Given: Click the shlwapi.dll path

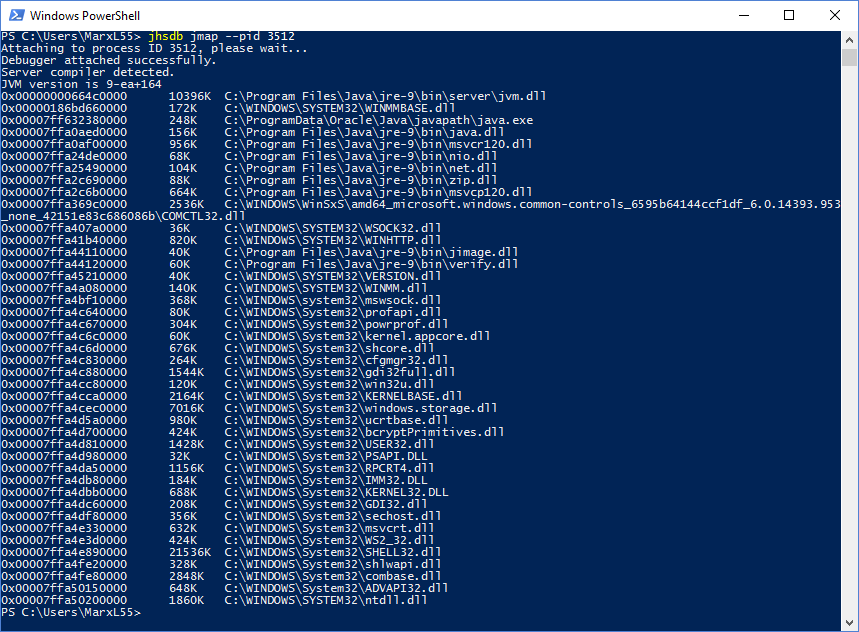Looking at the screenshot, I should click(x=333, y=566).
